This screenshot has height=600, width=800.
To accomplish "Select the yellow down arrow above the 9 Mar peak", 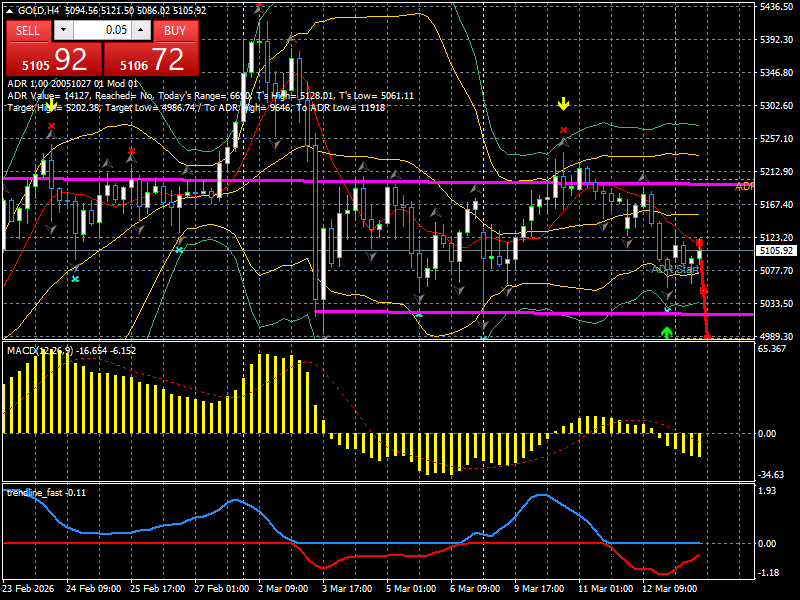I will [563, 104].
